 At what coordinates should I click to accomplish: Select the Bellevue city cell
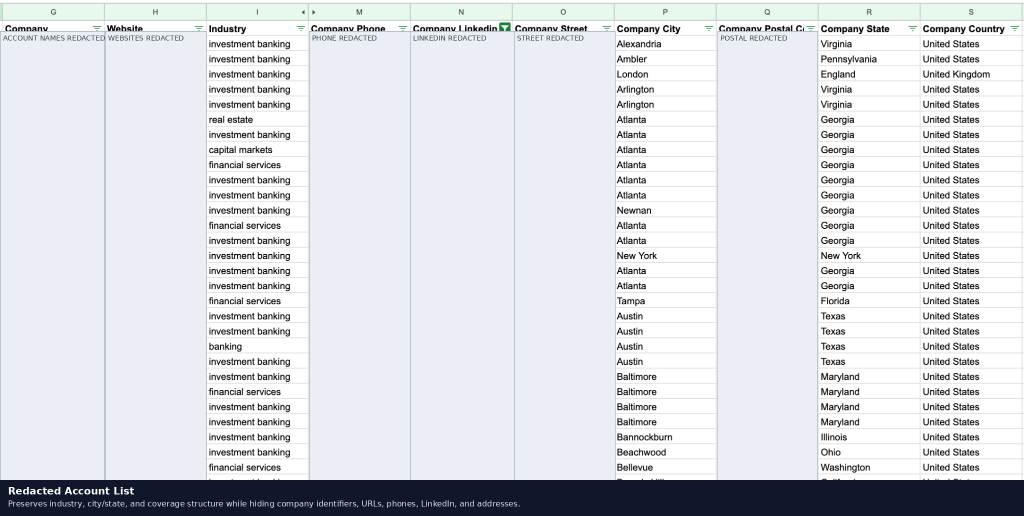(665, 467)
